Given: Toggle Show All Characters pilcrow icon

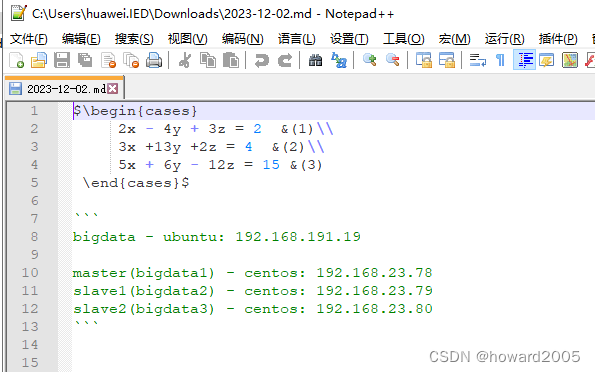Looking at the screenshot, I should click(501, 60).
